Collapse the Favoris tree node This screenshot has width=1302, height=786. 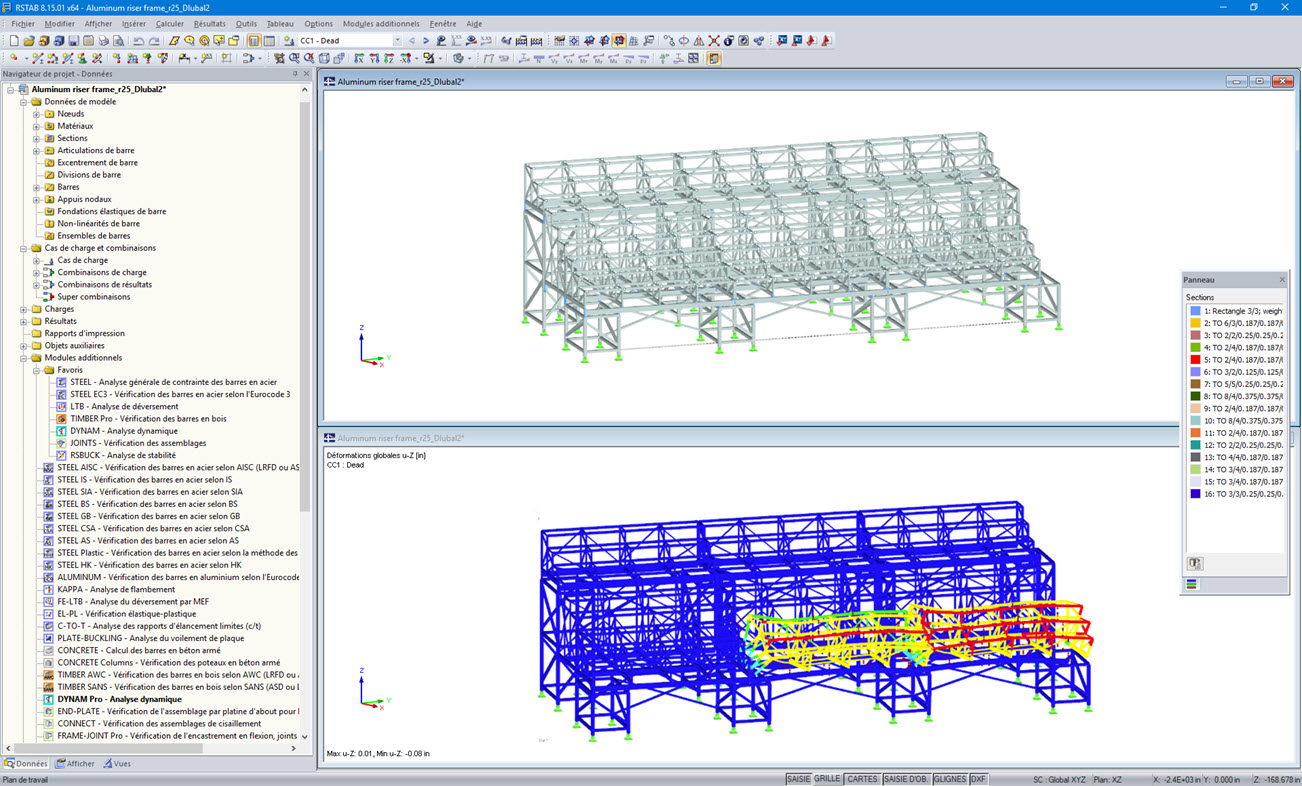click(36, 370)
